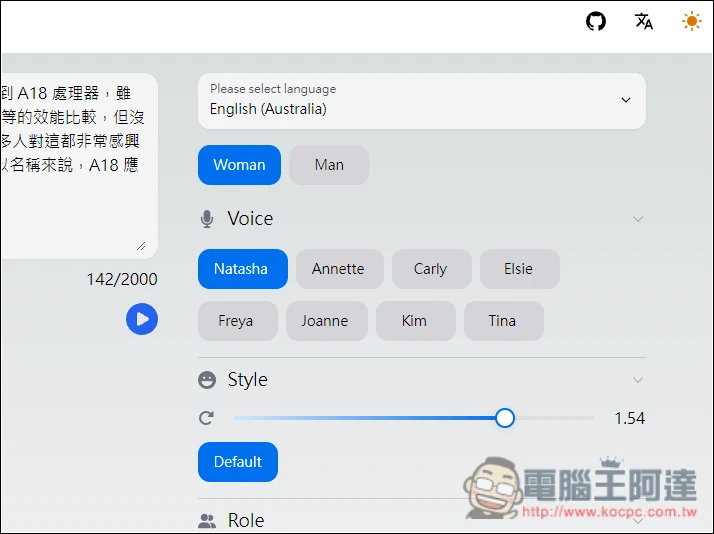Choose the Joanne voice
Image resolution: width=714 pixels, height=534 pixels.
point(326,320)
